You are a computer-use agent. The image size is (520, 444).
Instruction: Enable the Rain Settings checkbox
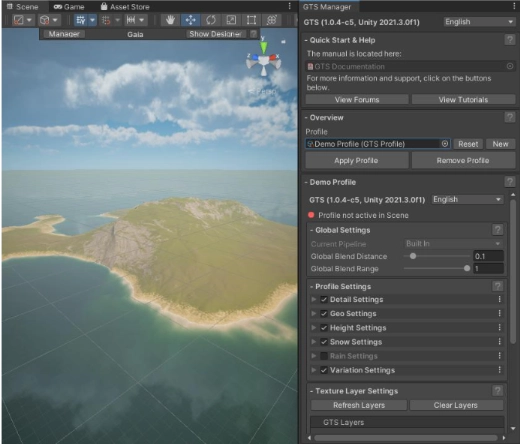pyautogui.click(x=324, y=356)
